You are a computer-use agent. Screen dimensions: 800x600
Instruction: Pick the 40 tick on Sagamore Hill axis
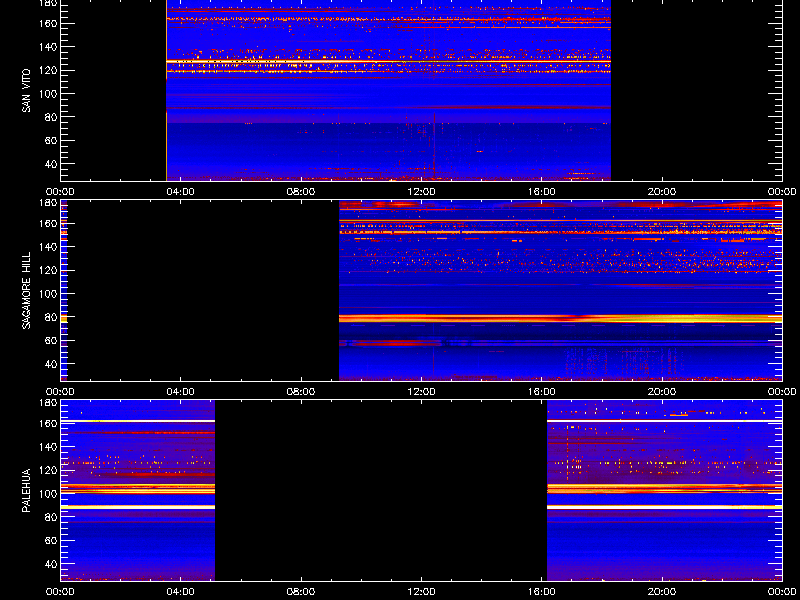click(51, 364)
